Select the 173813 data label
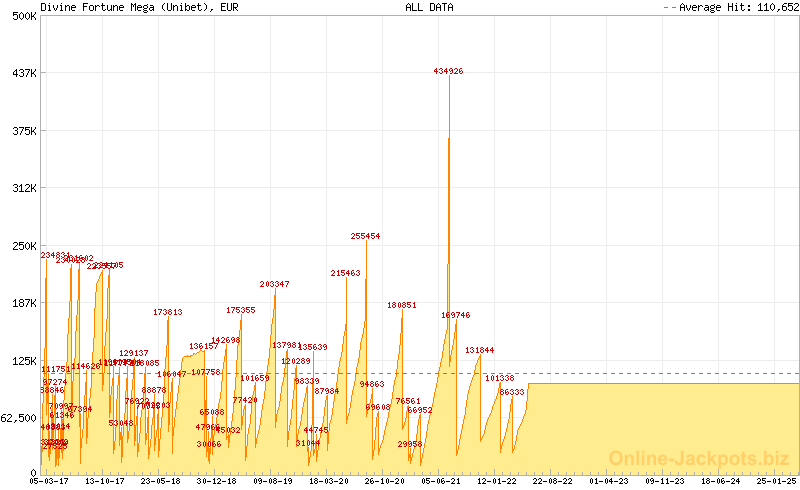The width and height of the screenshot is (800, 490). pos(168,312)
